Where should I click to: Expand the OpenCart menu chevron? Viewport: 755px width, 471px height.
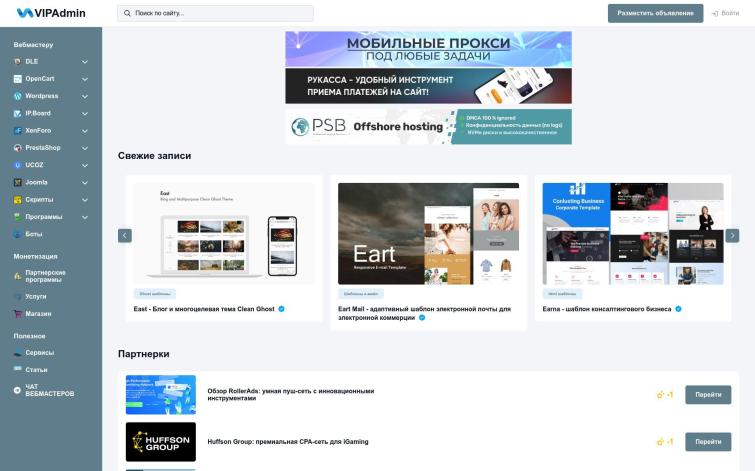pyautogui.click(x=85, y=79)
